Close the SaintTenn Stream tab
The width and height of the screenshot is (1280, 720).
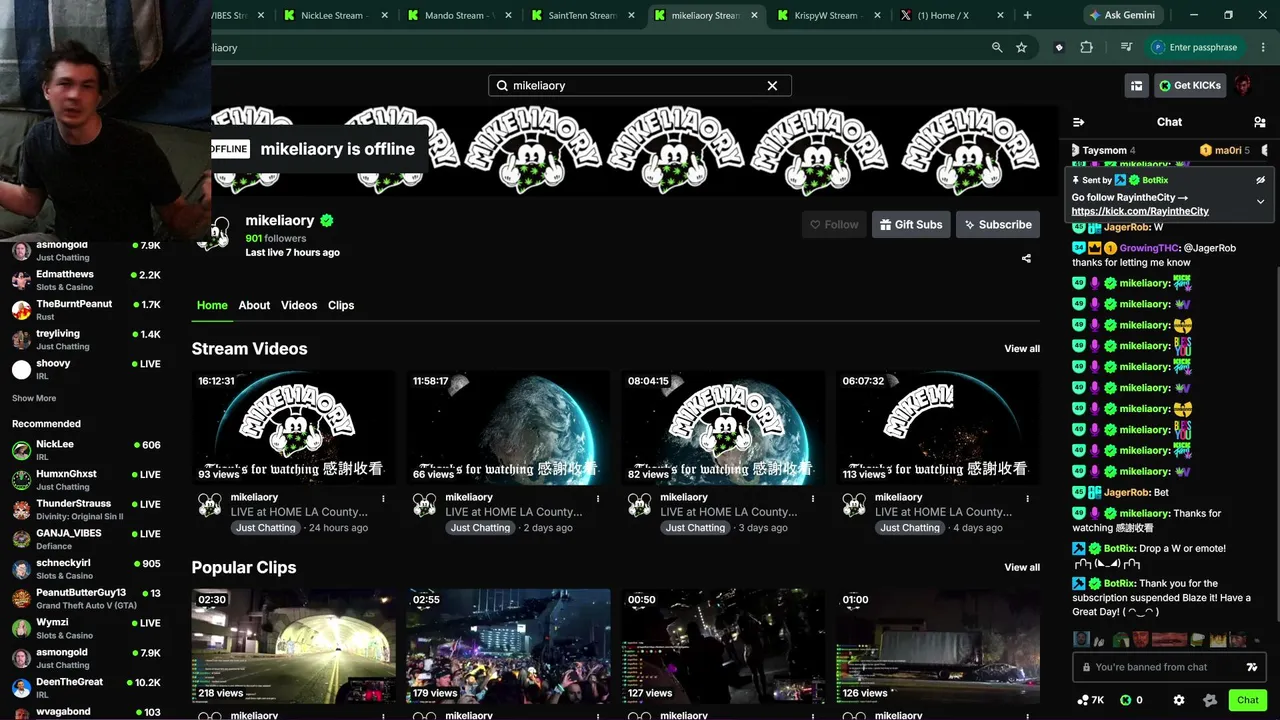point(632,15)
